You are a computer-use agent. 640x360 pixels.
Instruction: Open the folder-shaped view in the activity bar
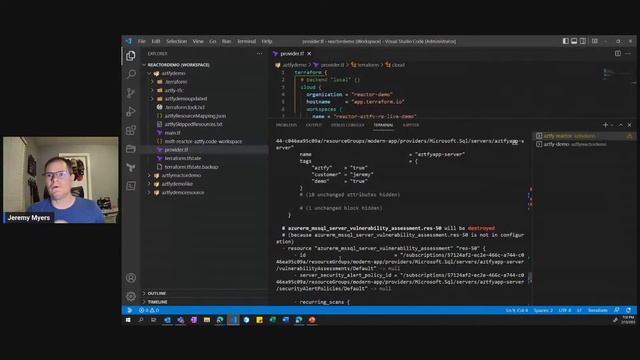coord(131,149)
